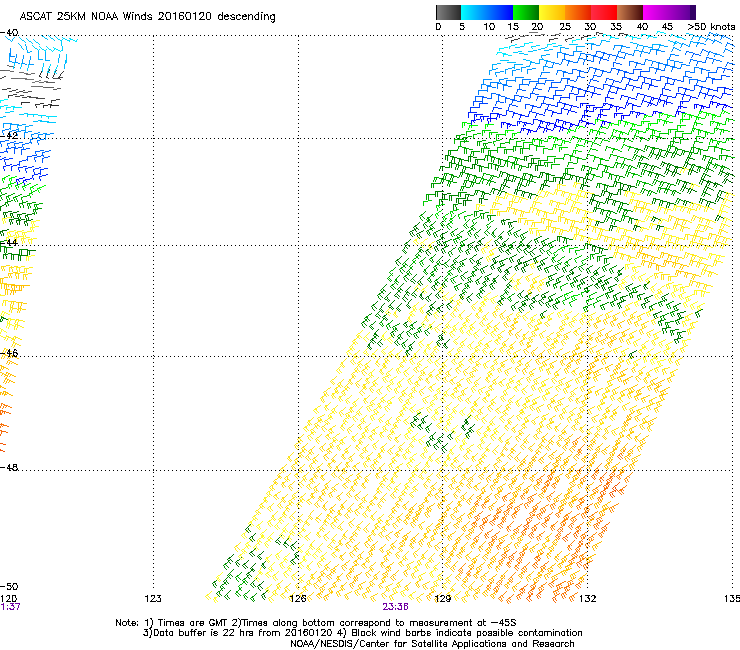Click the -44 latitude label
Screen dimensions: 740x650
coord(9,243)
